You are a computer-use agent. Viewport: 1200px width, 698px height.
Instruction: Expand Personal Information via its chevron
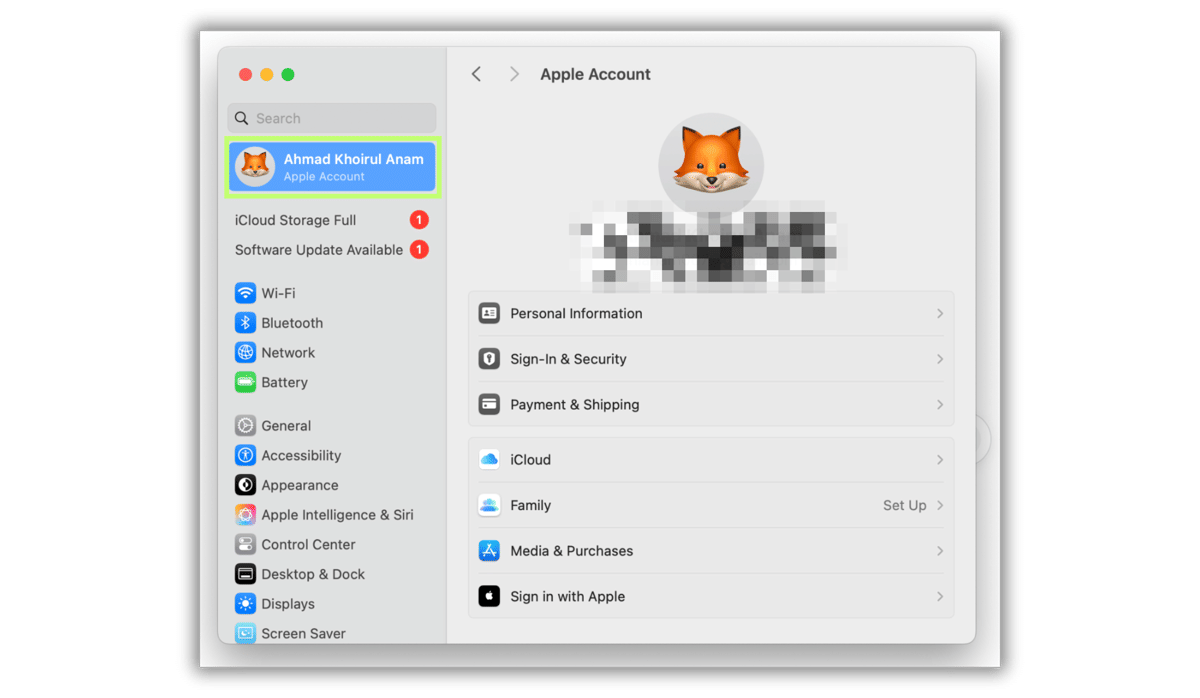click(x=940, y=313)
